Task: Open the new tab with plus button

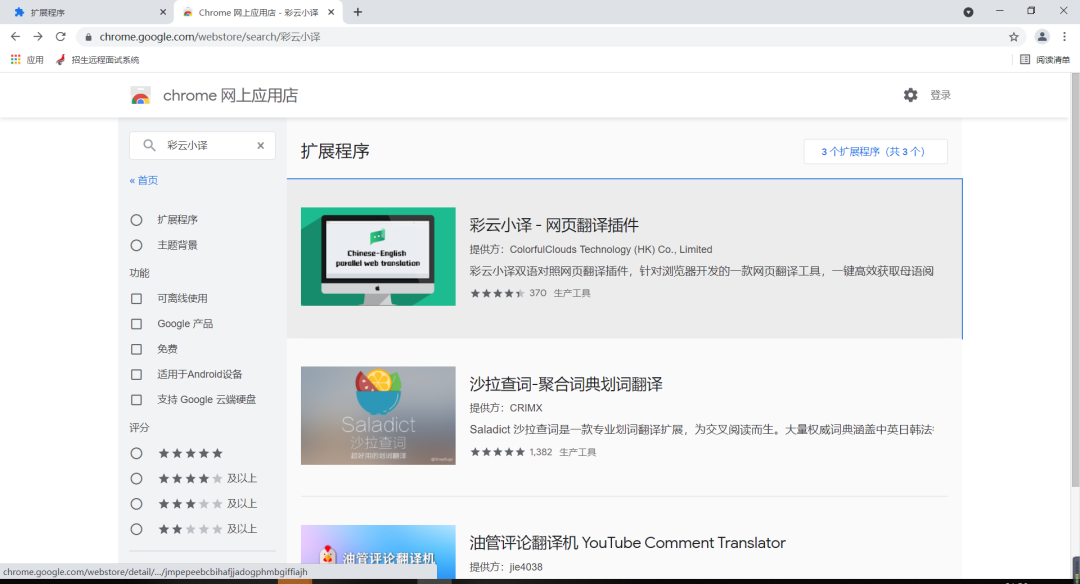Action: (x=357, y=12)
